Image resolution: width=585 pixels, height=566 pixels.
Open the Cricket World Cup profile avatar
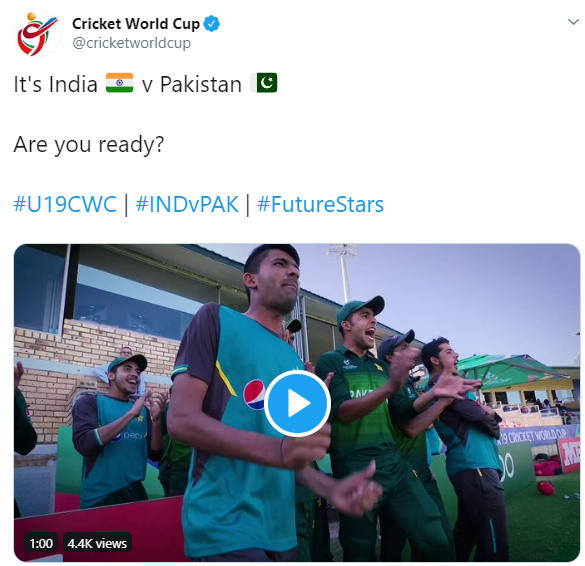(37, 34)
